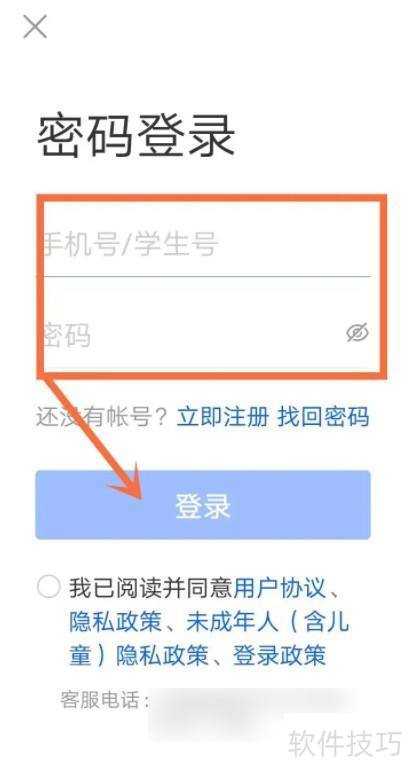Open the 未成年人（含儿童）隐私政策 link
Image resolution: width=406 pixels, height=774 pixels.
coord(209,639)
